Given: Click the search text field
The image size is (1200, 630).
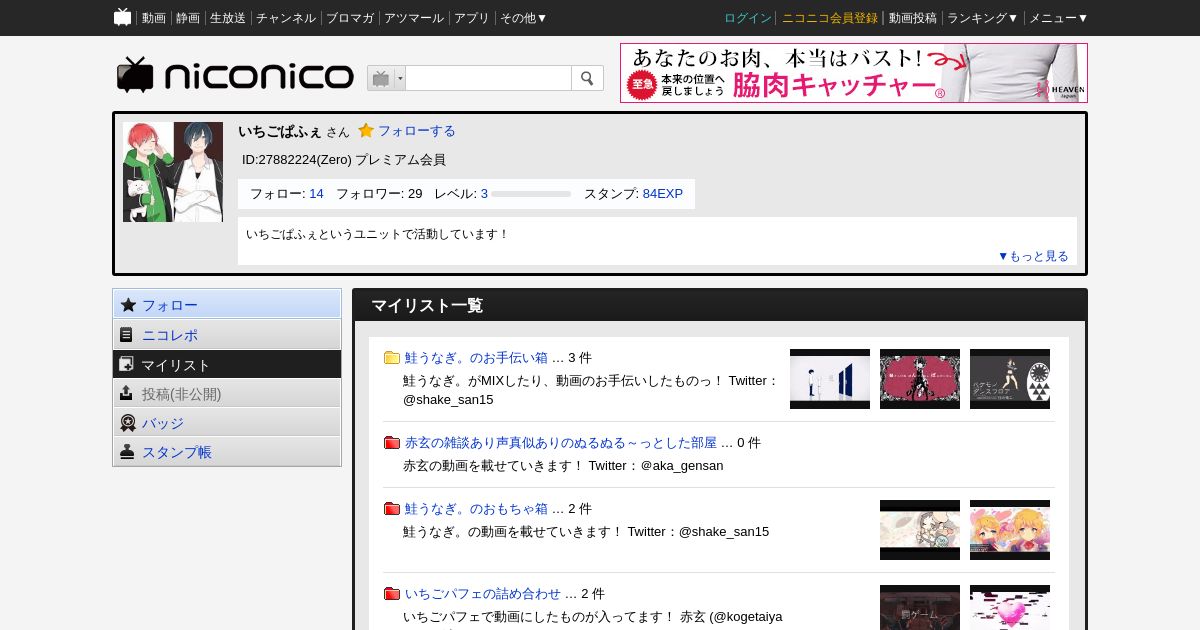Looking at the screenshot, I should pyautogui.click(x=488, y=78).
